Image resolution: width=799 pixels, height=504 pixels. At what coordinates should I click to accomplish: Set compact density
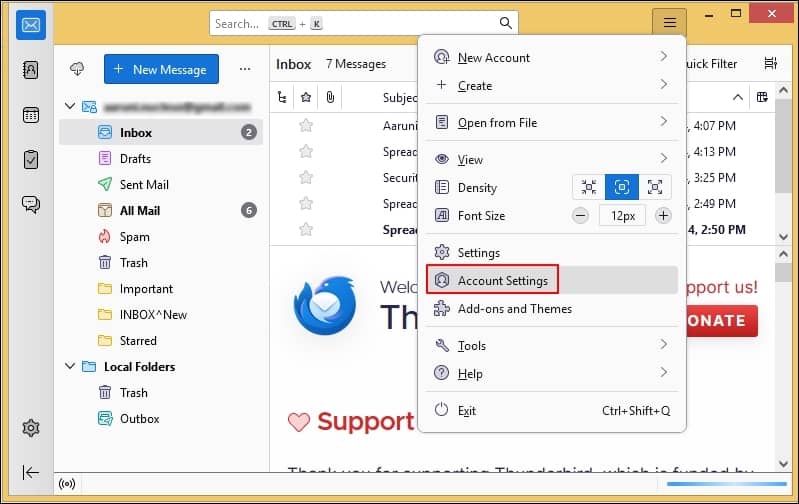pos(589,187)
